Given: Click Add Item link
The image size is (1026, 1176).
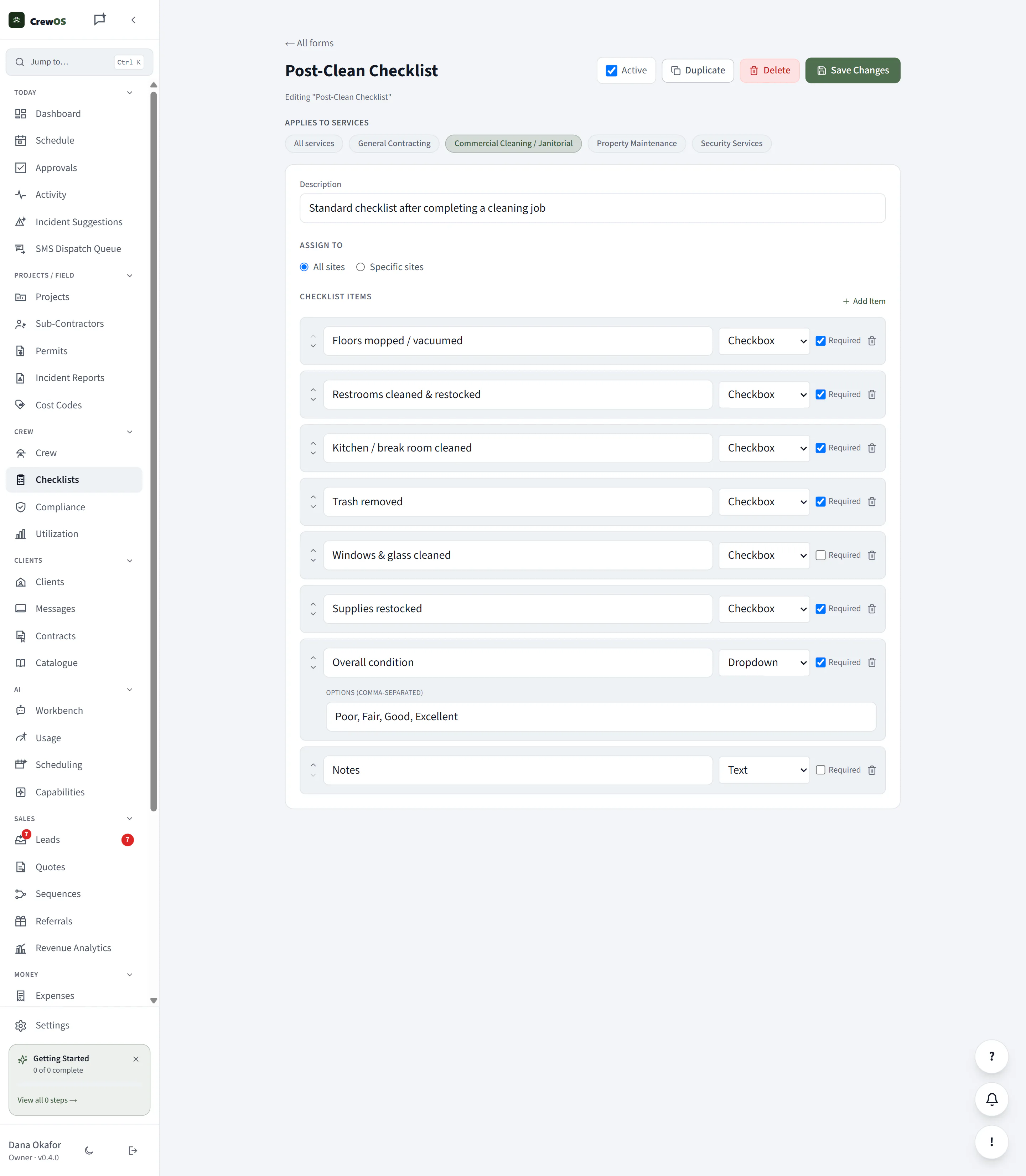Looking at the screenshot, I should pos(864,301).
